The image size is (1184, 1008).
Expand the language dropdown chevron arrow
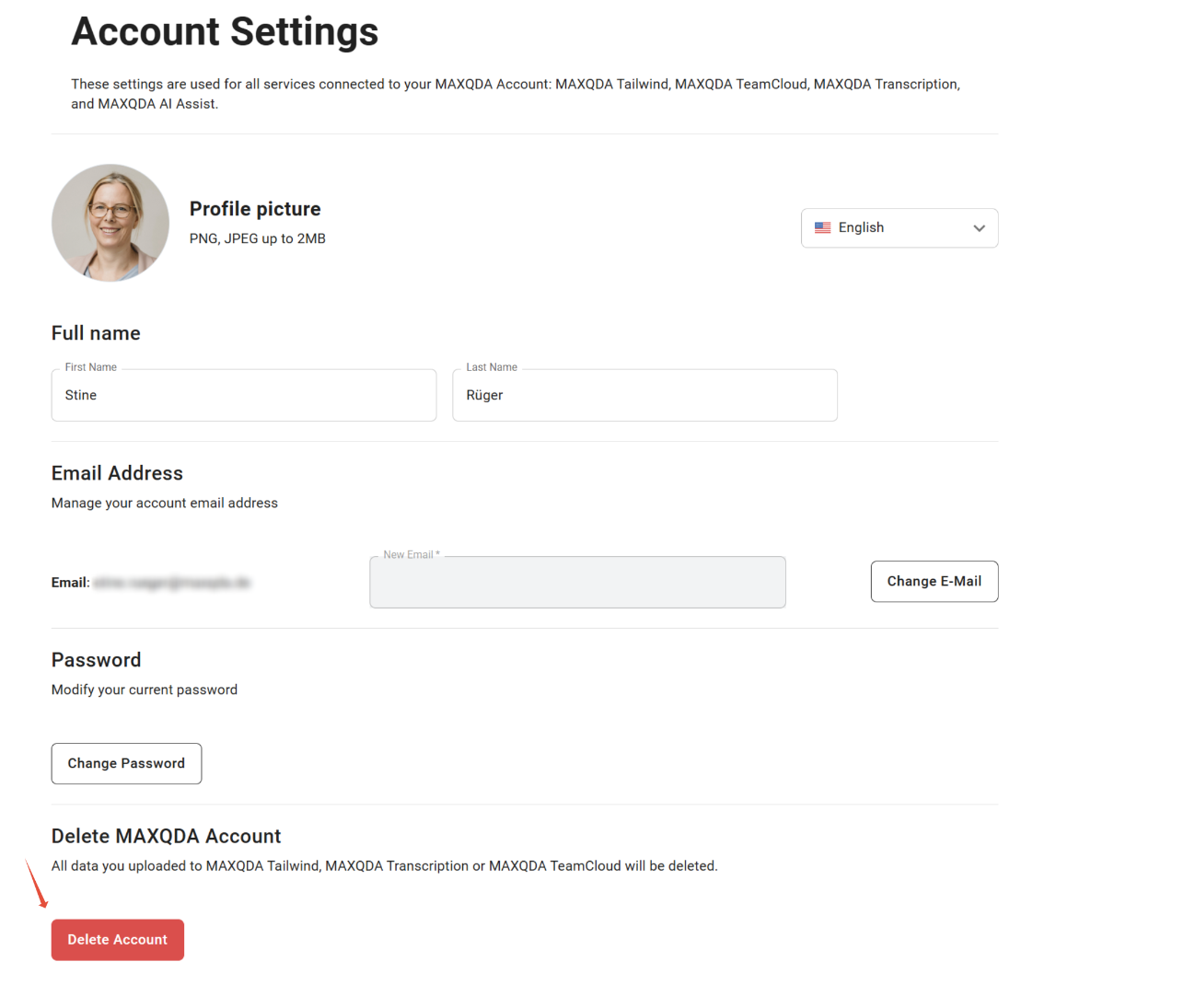click(x=979, y=228)
